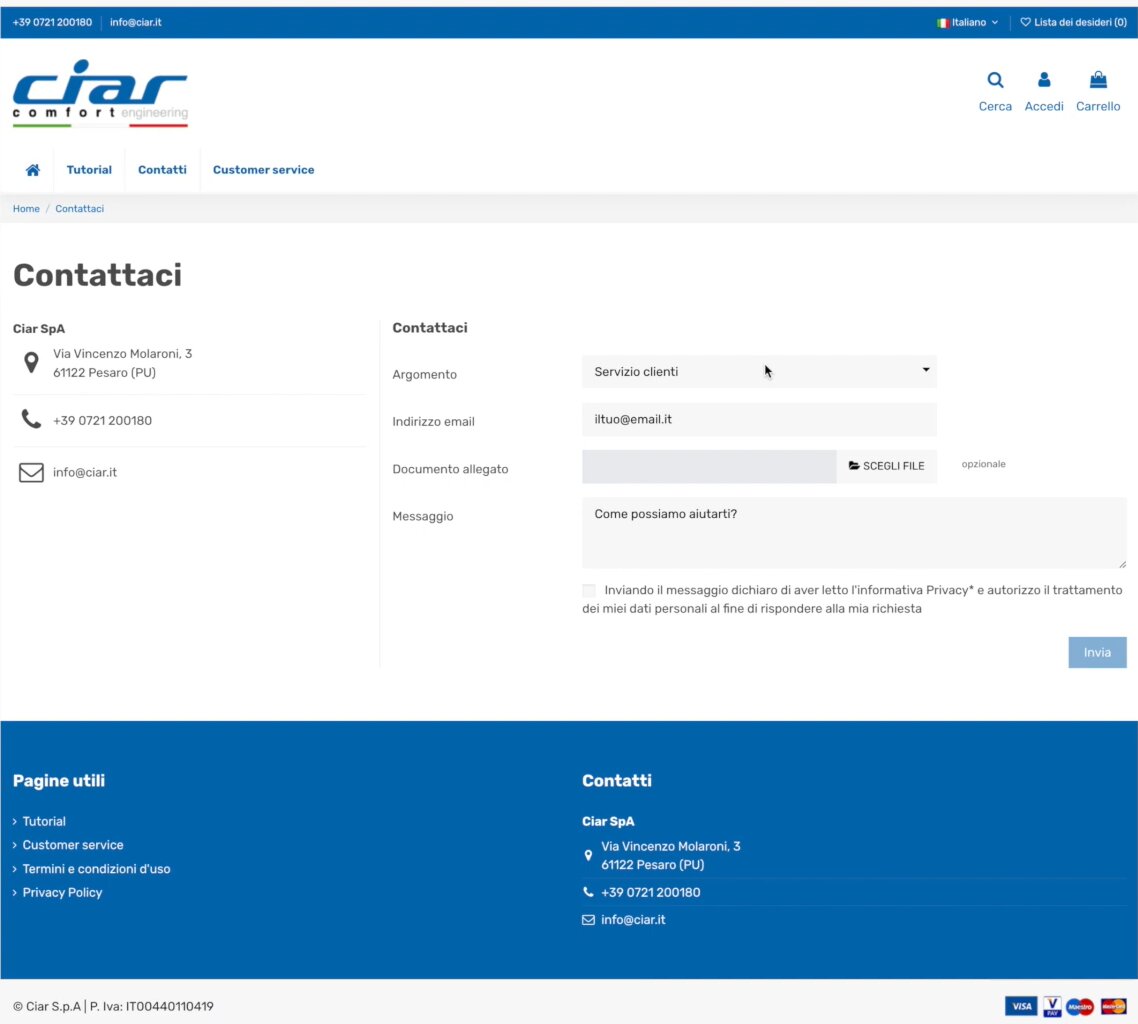The width and height of the screenshot is (1138, 1024).
Task: Open the Tutorial menu item
Action: [x=89, y=170]
